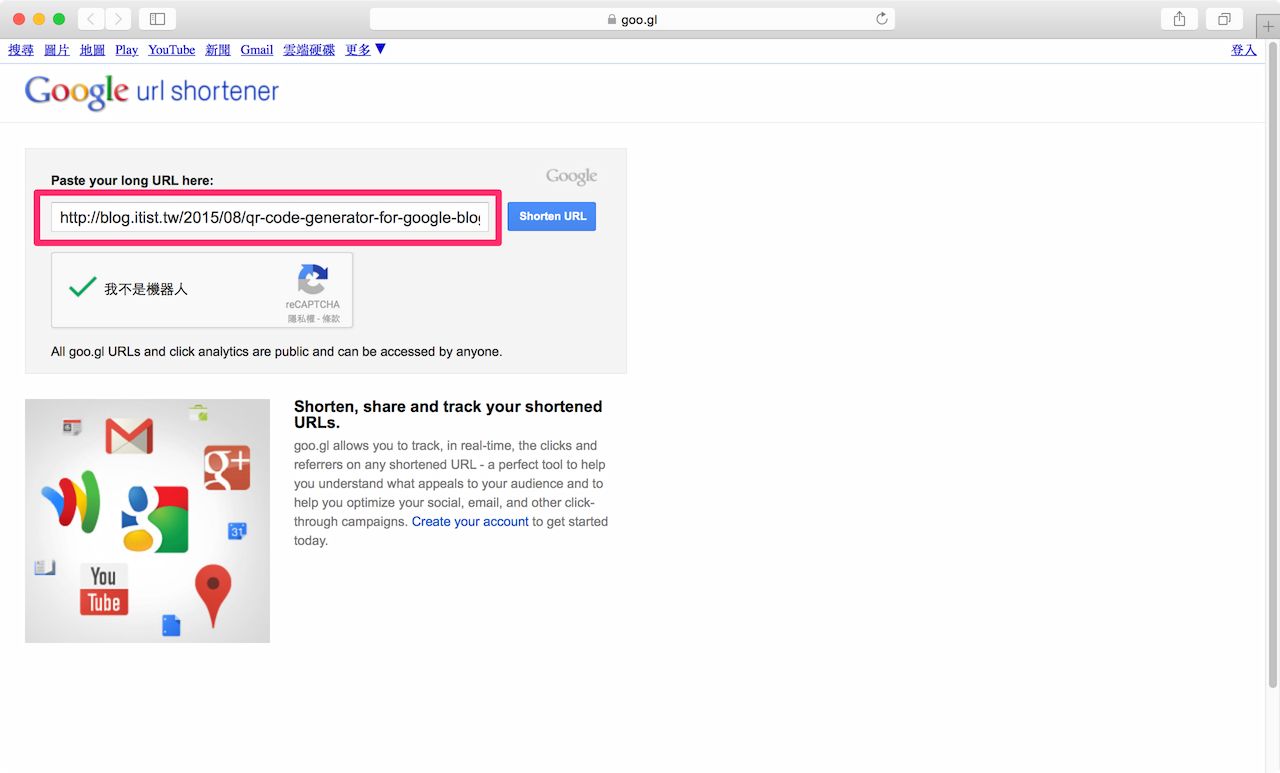Reload the goo.gl page
Viewport: 1280px width, 773px height.
pyautogui.click(x=881, y=19)
